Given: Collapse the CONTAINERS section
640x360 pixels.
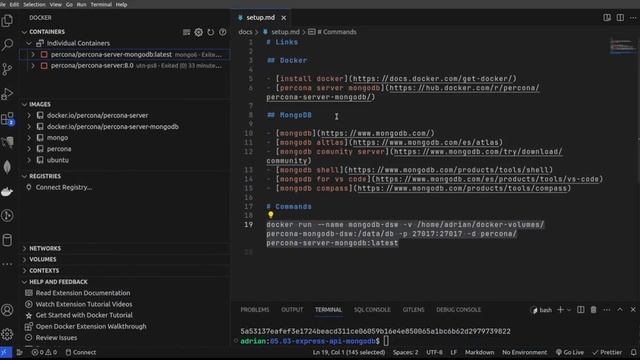Looking at the screenshot, I should pyautogui.click(x=24, y=32).
